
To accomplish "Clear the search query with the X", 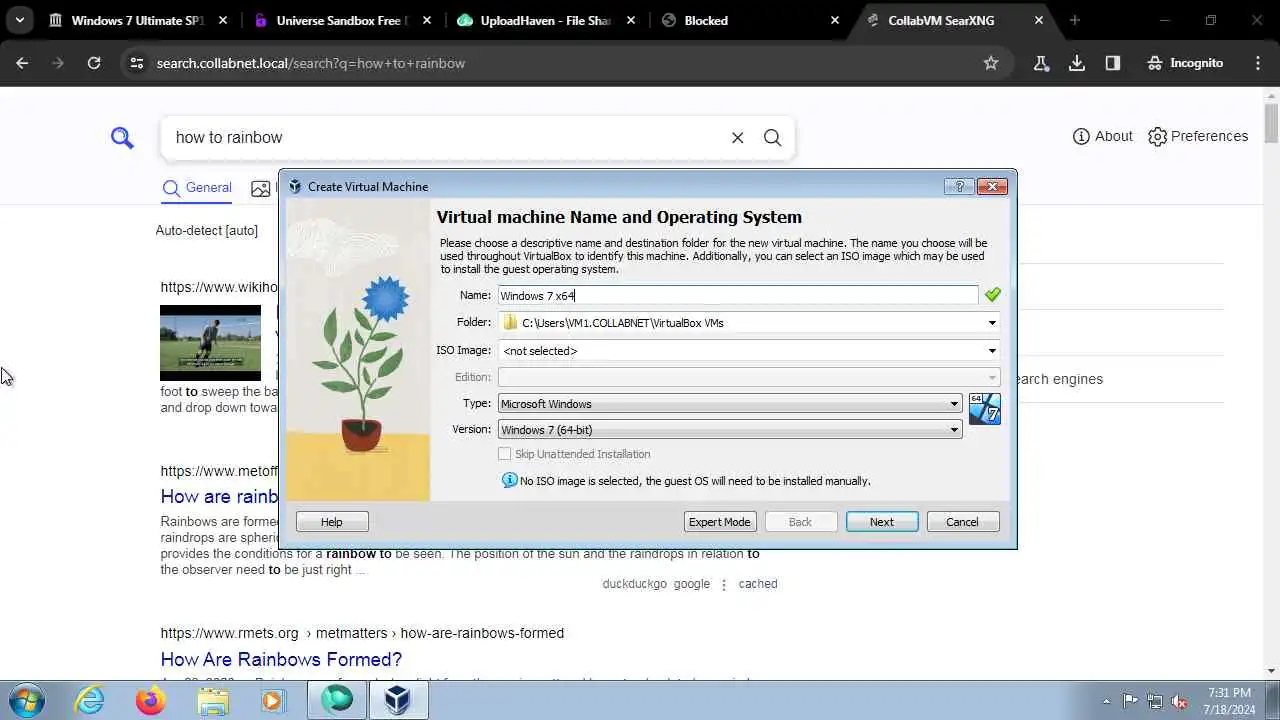I will [x=737, y=138].
